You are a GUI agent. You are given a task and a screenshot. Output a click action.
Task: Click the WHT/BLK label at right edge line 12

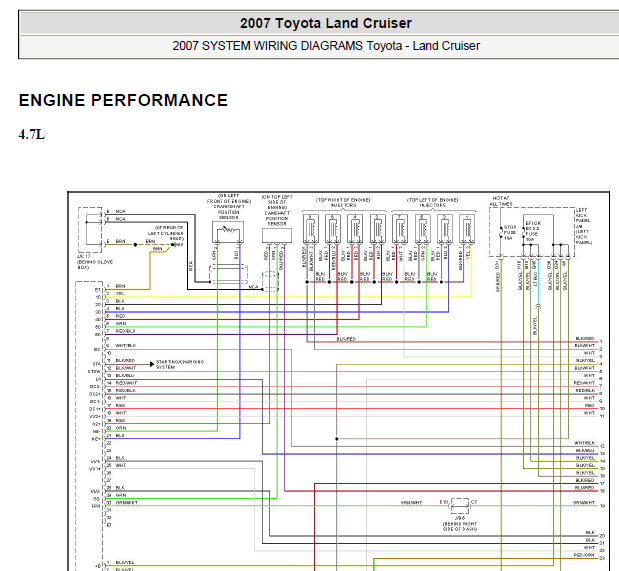[x=584, y=443]
